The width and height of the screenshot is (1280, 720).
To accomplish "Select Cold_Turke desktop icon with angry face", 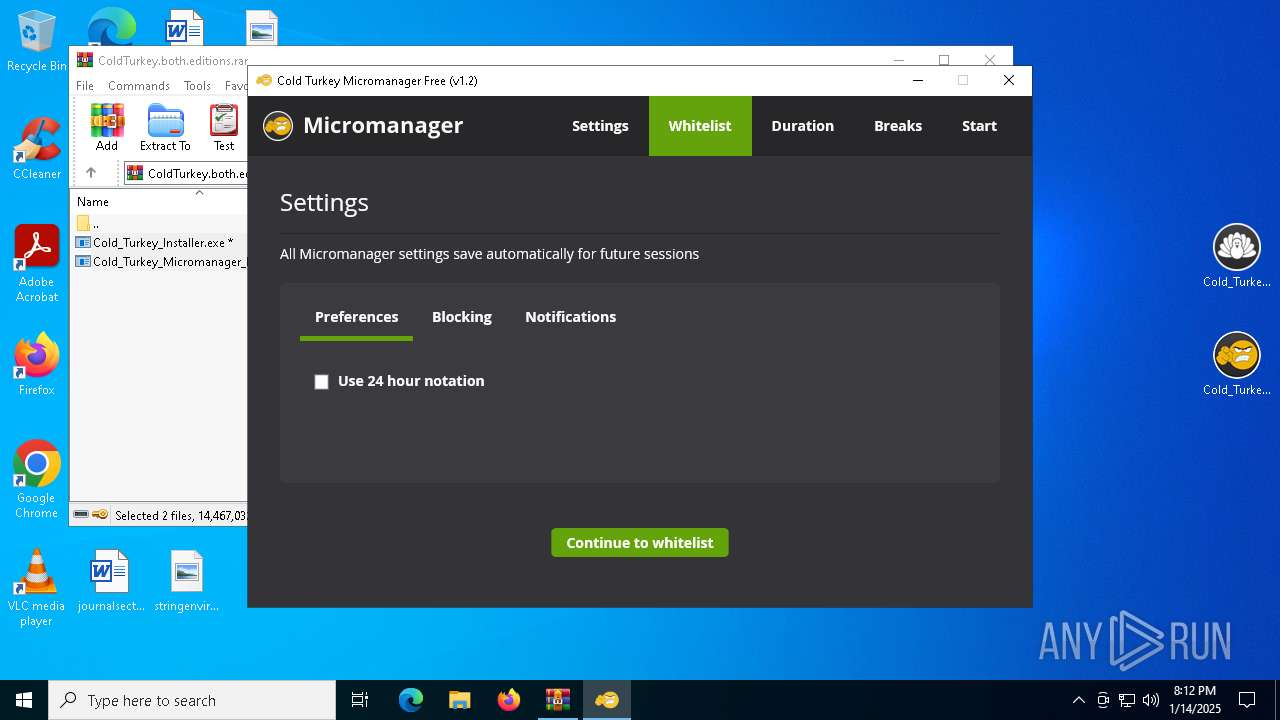I will (x=1237, y=364).
